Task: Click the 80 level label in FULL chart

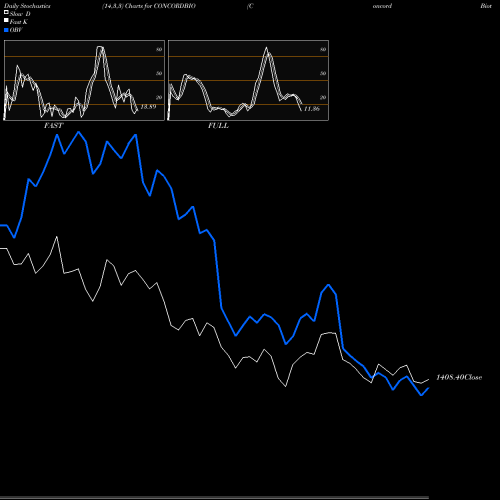Action: [323, 49]
